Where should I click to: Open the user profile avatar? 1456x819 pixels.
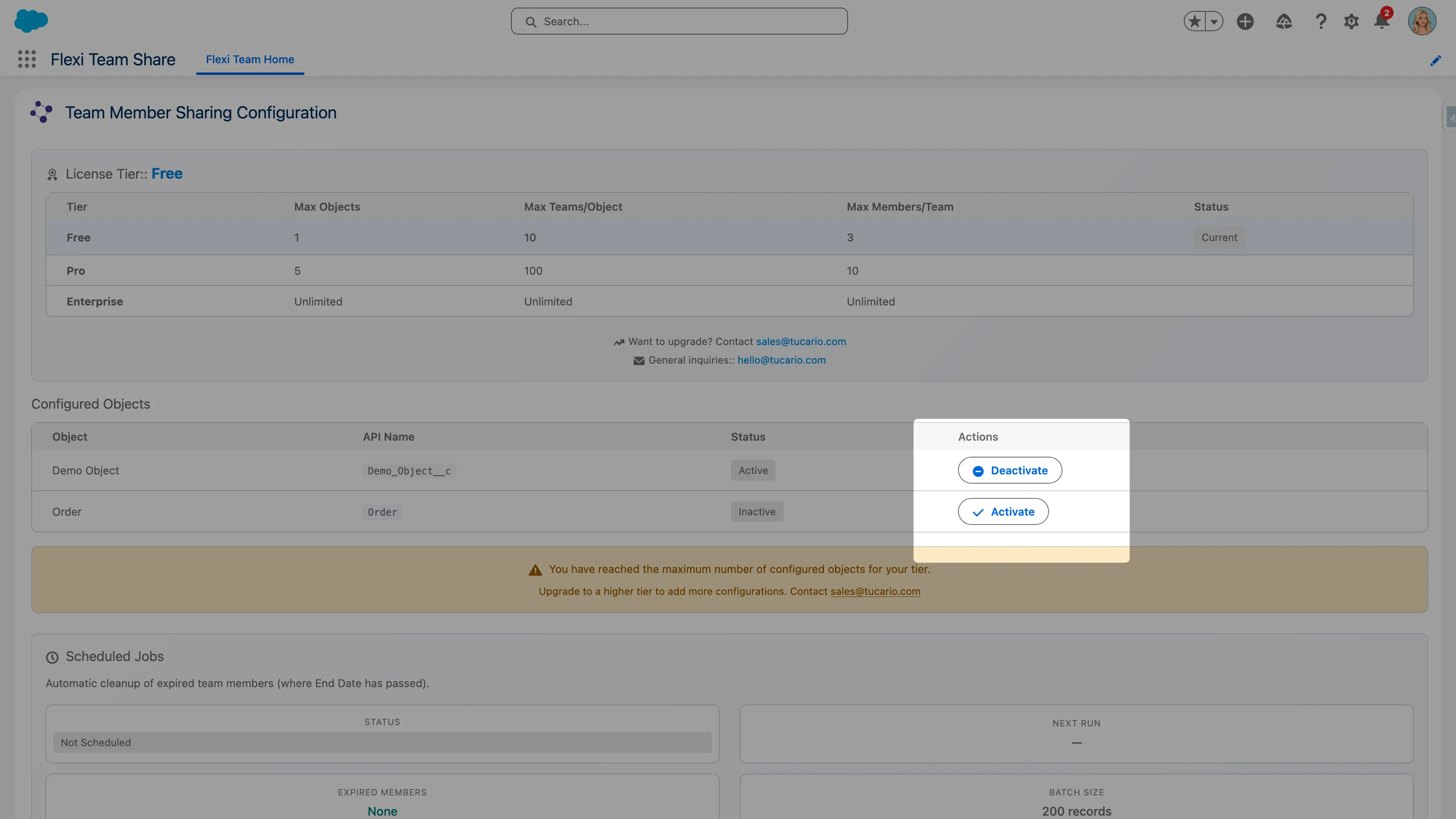coord(1423,21)
